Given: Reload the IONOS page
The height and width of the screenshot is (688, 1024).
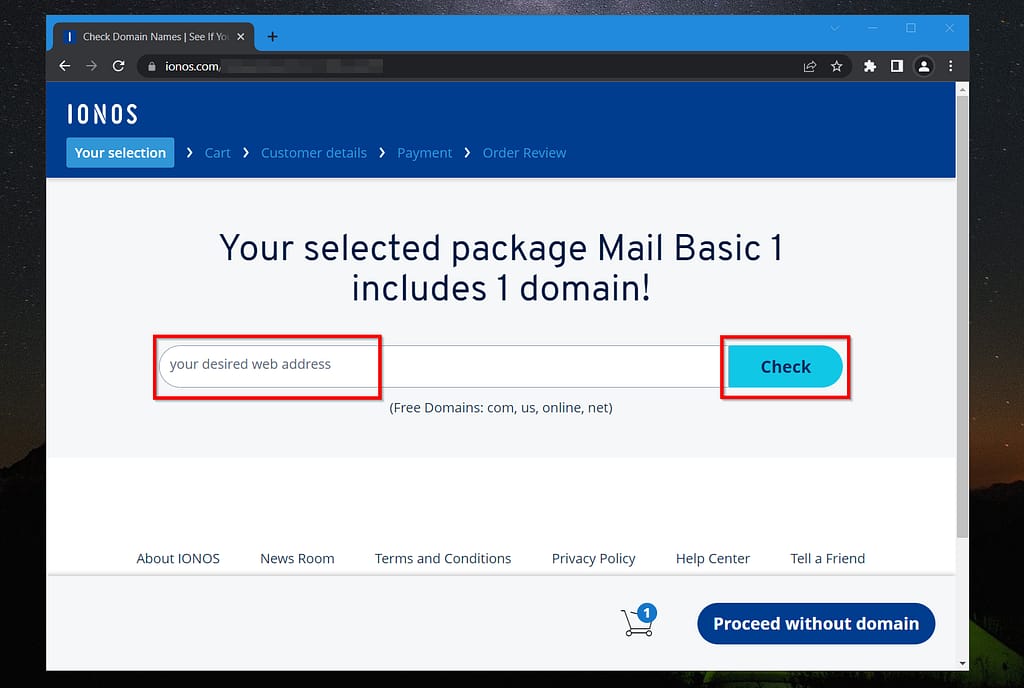Looking at the screenshot, I should (118, 66).
